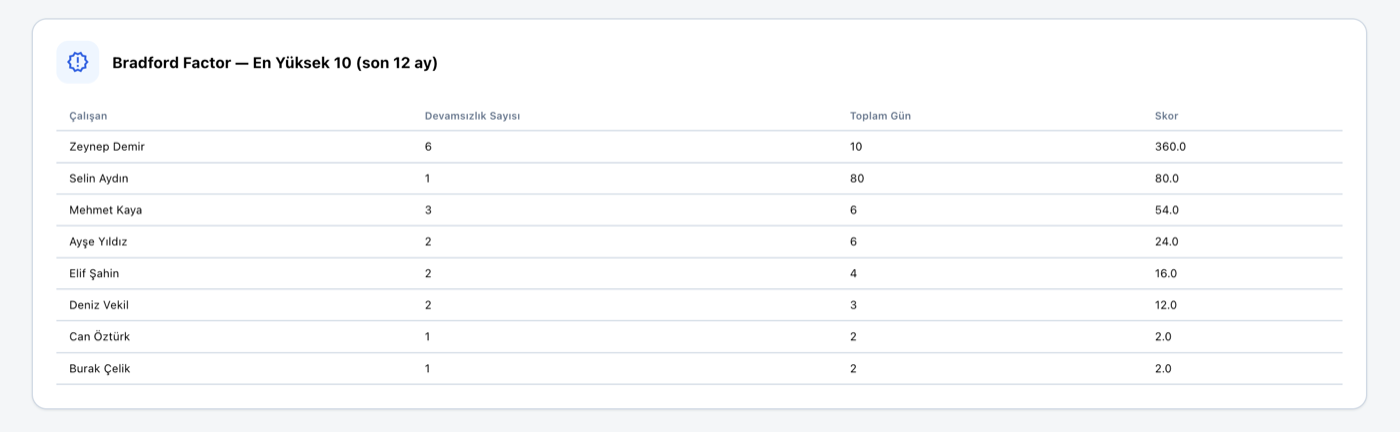The height and width of the screenshot is (432, 1400).
Task: Click Ayşe Yıldız's total days 6
Action: (x=853, y=242)
